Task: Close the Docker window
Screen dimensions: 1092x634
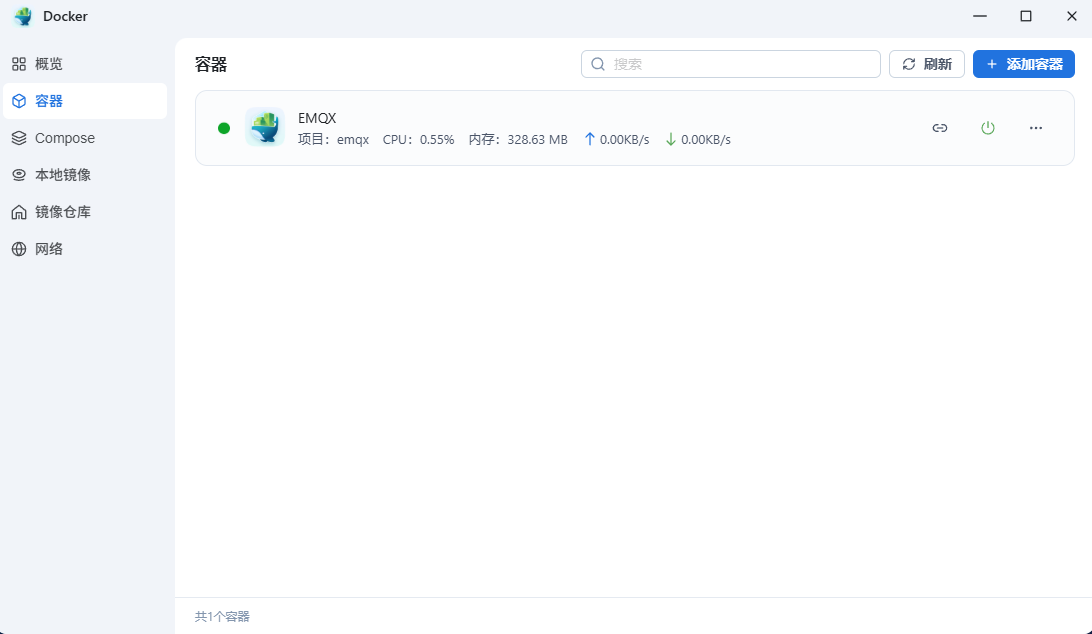Action: pos(1072,16)
